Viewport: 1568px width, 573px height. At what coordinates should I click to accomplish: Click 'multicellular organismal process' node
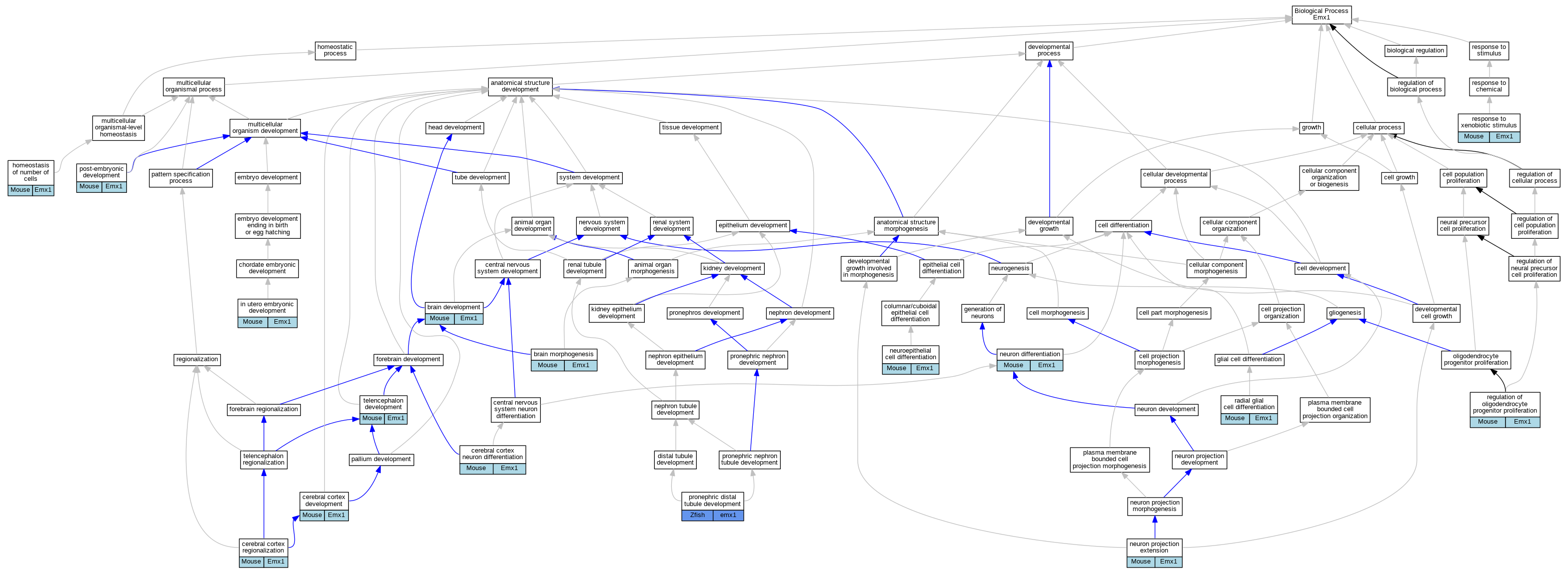(193, 86)
